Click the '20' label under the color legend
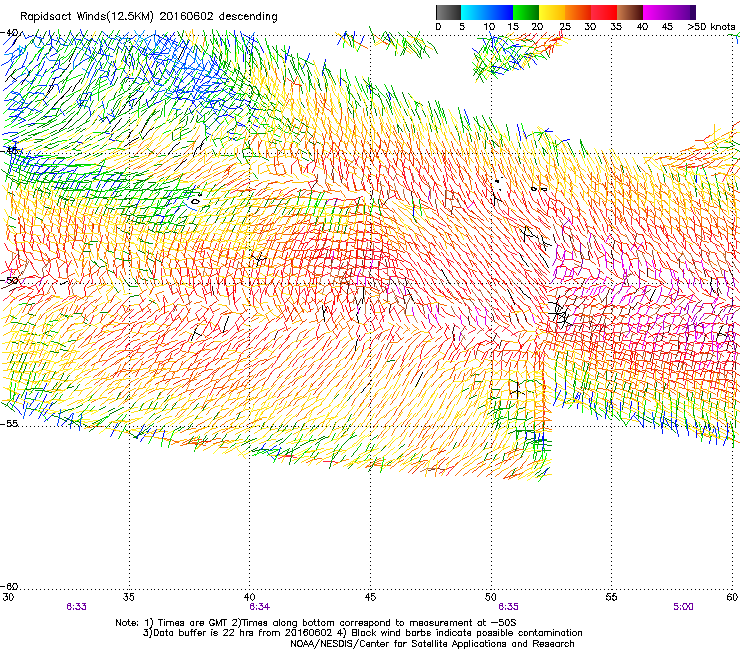Image resolution: width=740 pixels, height=650 pixels. coord(537,27)
